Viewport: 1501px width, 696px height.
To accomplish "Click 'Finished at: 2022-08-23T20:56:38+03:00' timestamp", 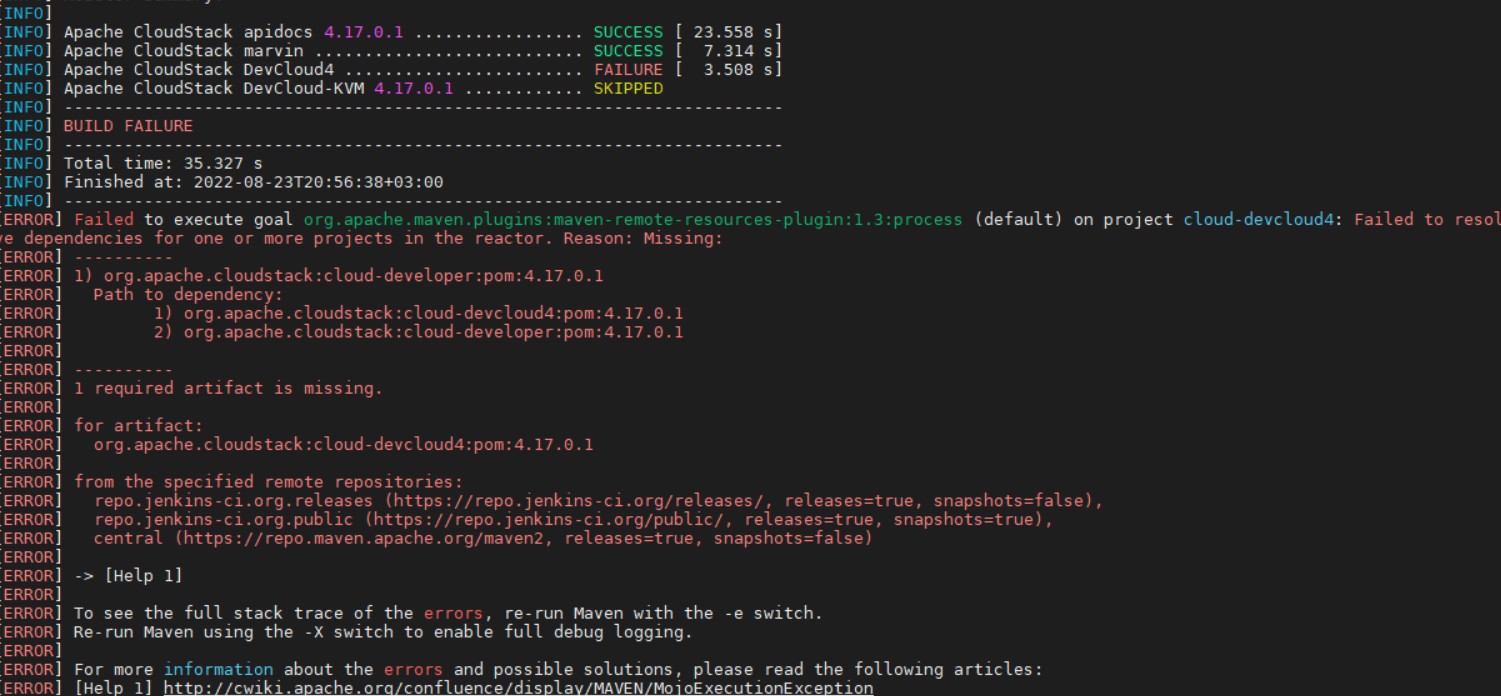I will (x=253, y=182).
